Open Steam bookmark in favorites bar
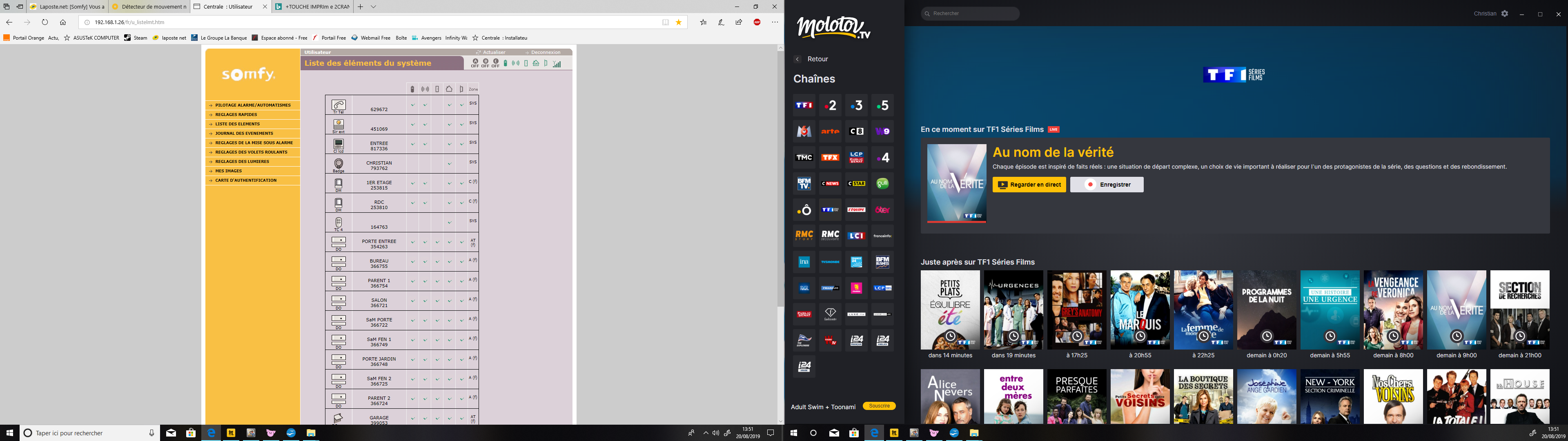1568x441 pixels. pyautogui.click(x=136, y=38)
